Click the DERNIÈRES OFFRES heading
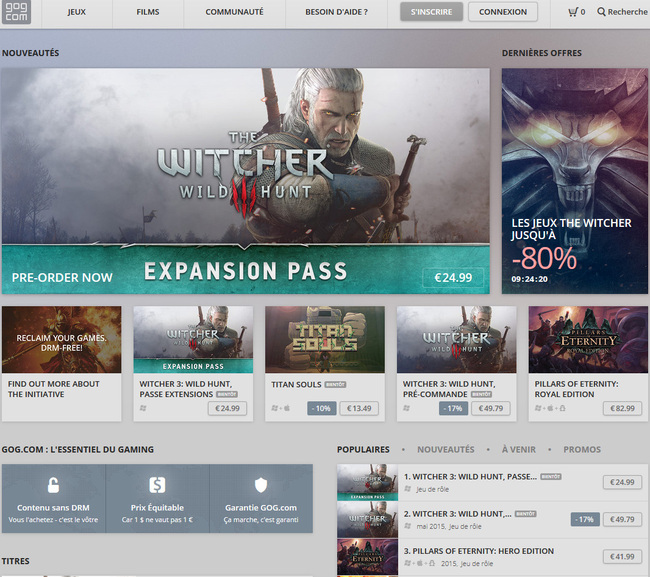This screenshot has width=650, height=577. [x=541, y=53]
